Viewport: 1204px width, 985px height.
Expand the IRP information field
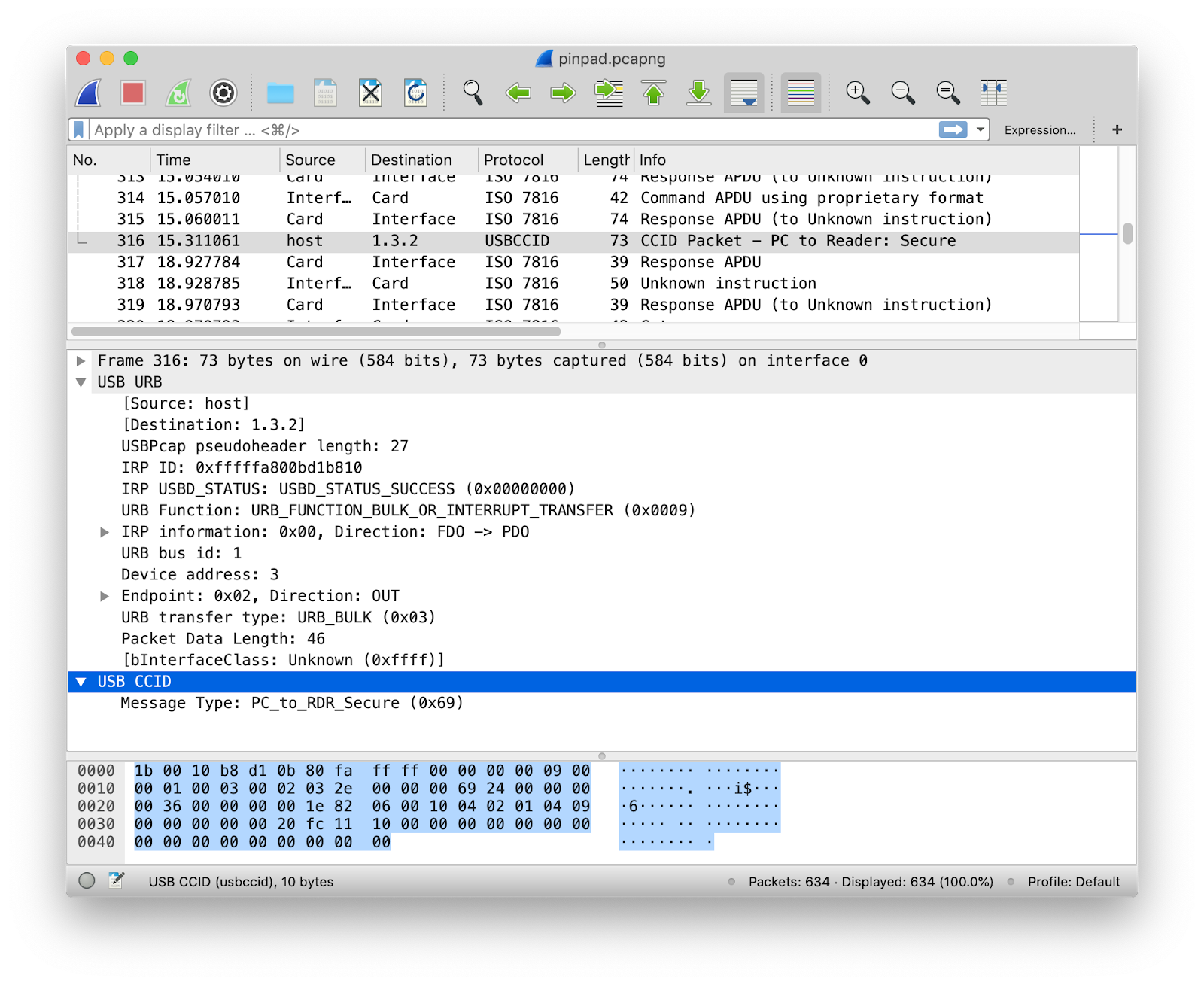105,532
